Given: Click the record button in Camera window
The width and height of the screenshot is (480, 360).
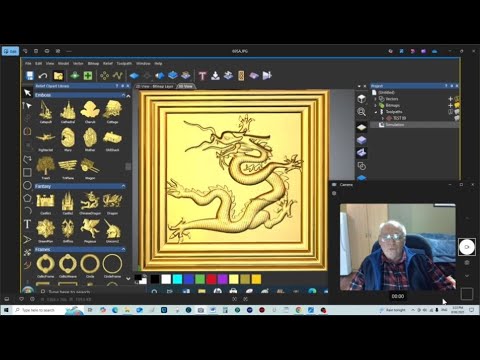Looking at the screenshot, I should [x=467, y=247].
